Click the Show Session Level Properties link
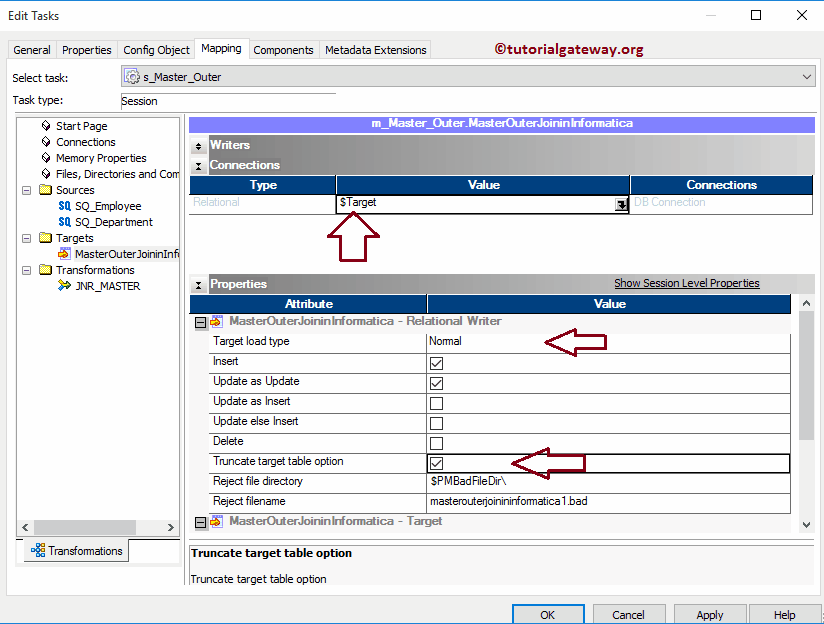The image size is (824, 624). point(687,283)
